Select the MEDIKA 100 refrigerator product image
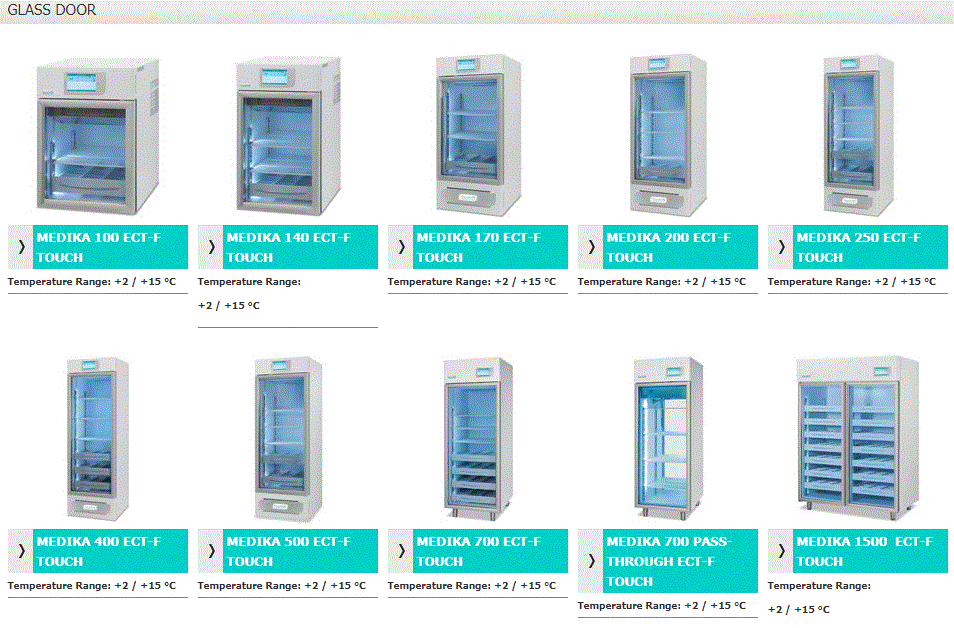This screenshot has height=628, width=954. 97,136
